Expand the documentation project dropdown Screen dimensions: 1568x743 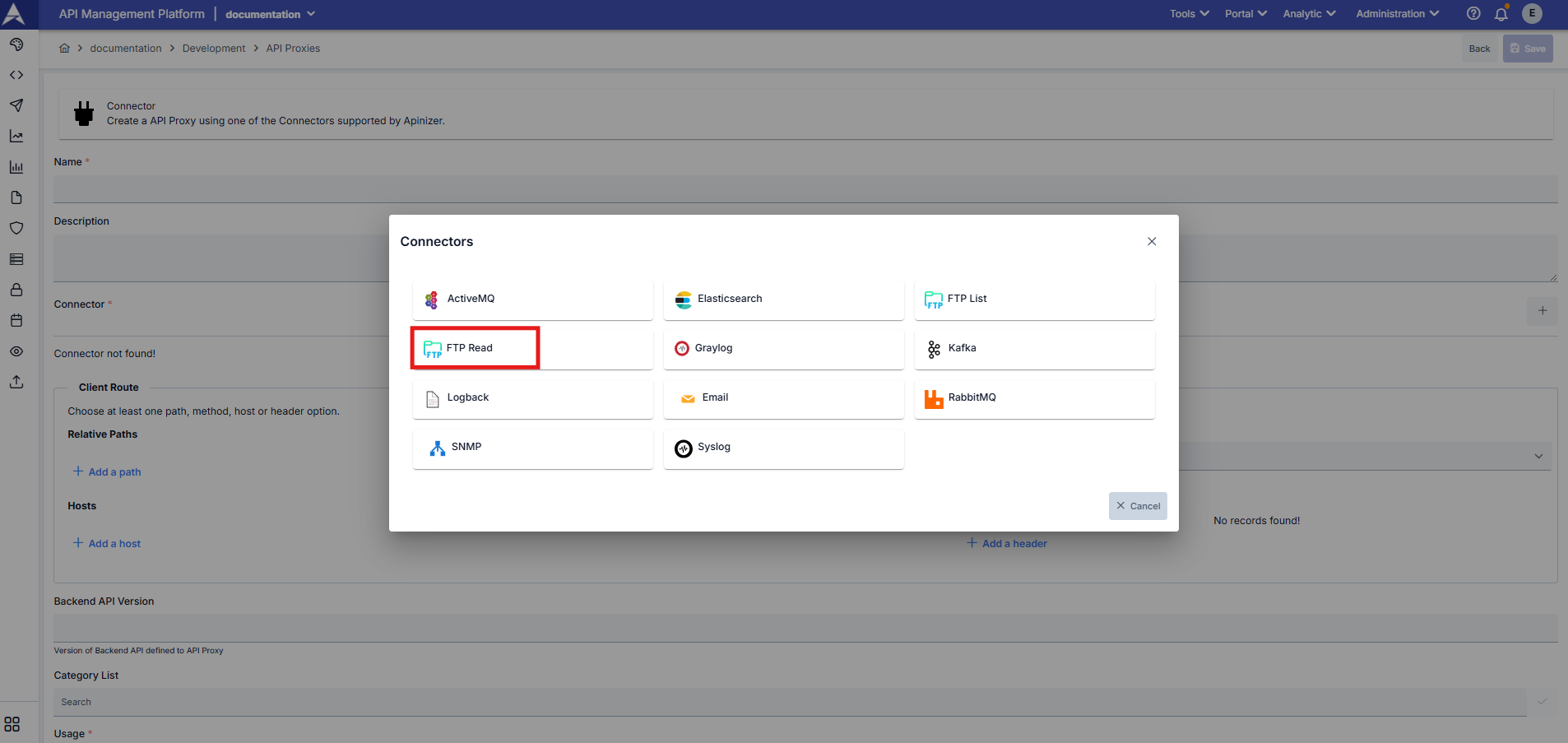pos(270,14)
